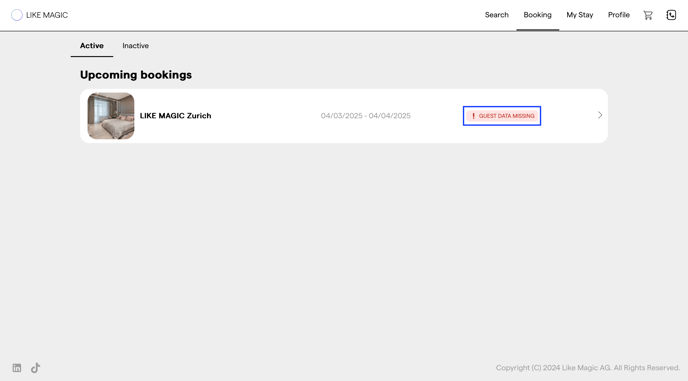688x381 pixels.
Task: Open the LinkedIn footer icon
Action: pos(17,368)
